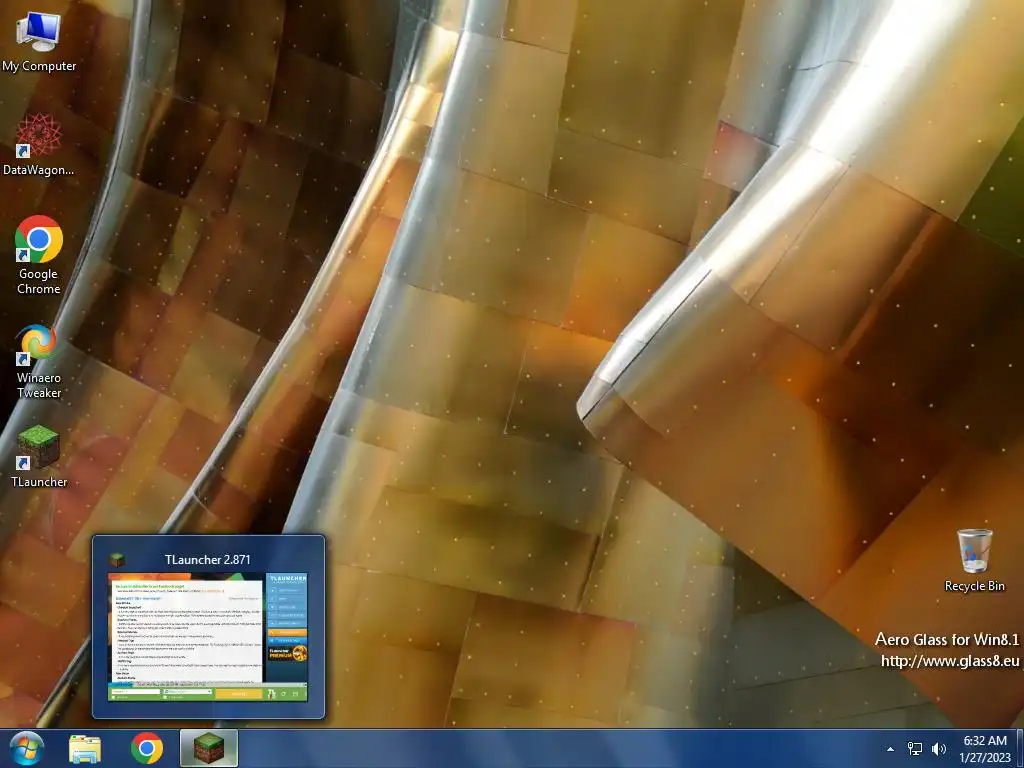This screenshot has height=768, width=1024.
Task: Open the network status tray icon
Action: (915, 749)
